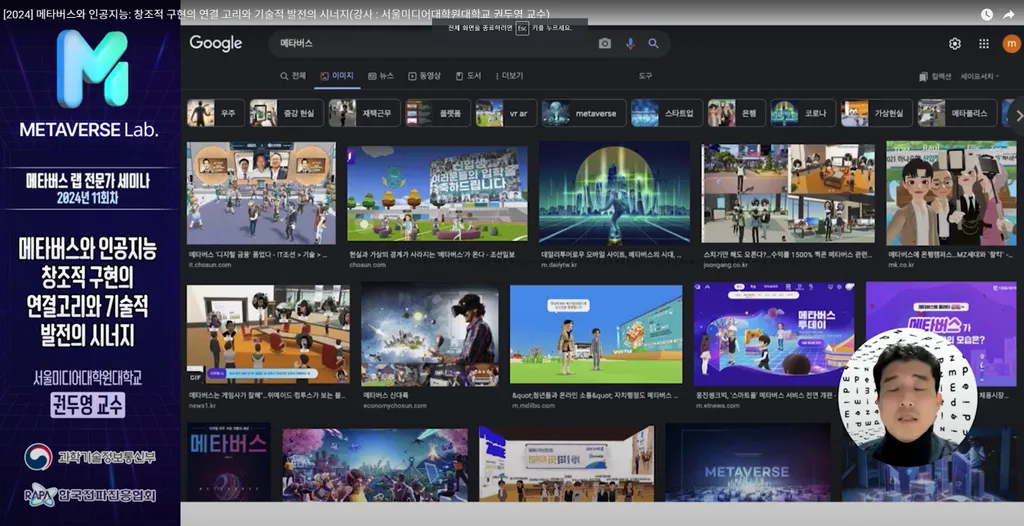Click the chosun.com source link

(368, 265)
